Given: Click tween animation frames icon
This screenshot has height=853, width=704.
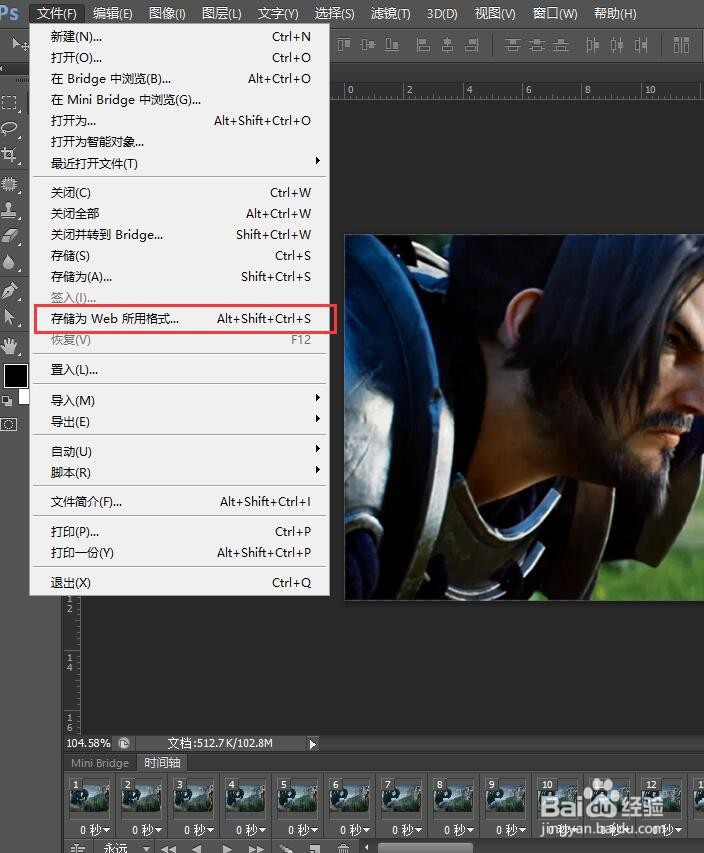Looking at the screenshot, I should (286, 848).
